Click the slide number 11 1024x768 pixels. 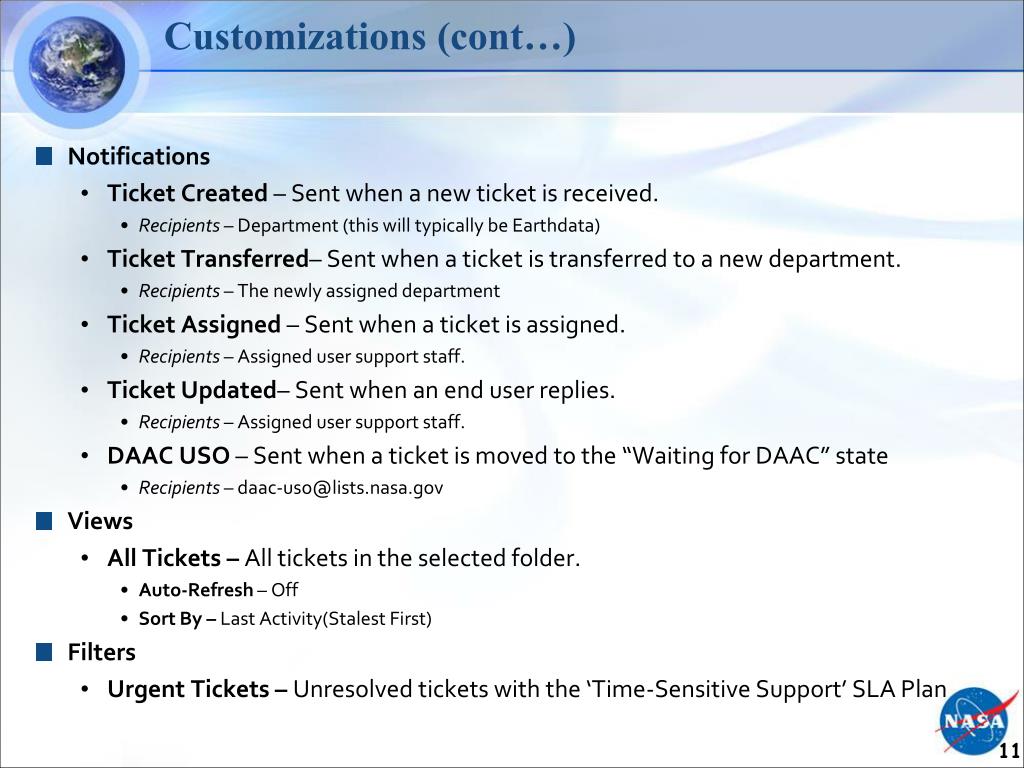[1010, 750]
